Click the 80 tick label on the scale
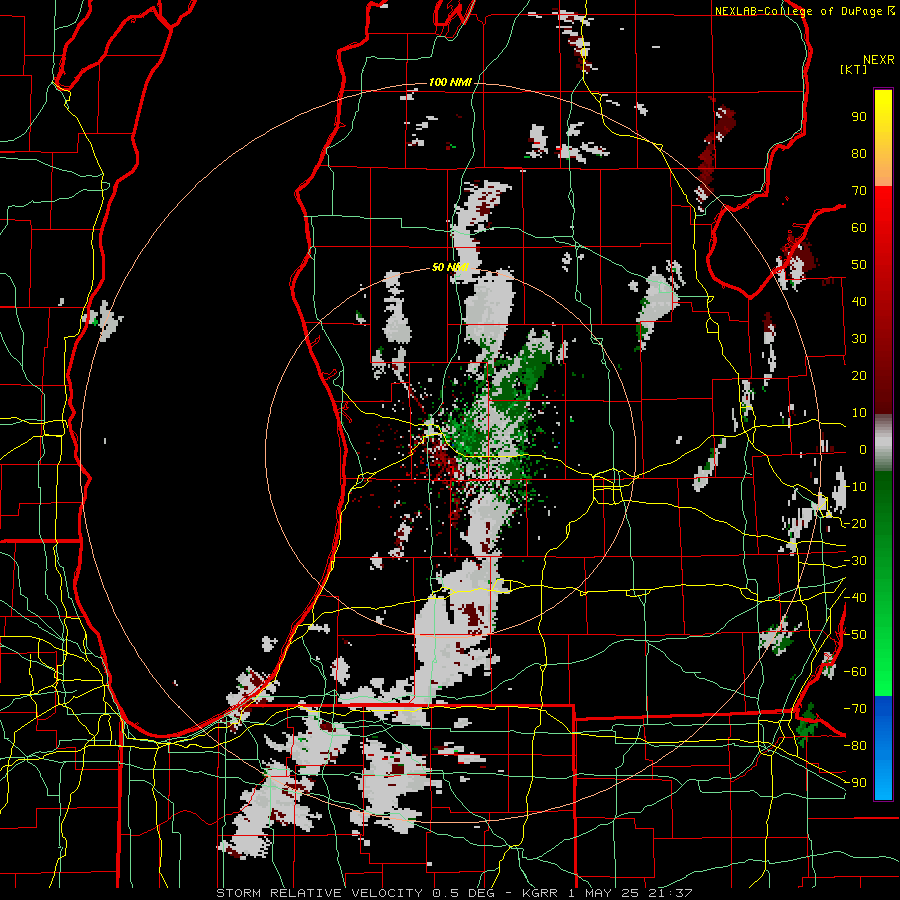 coord(859,154)
